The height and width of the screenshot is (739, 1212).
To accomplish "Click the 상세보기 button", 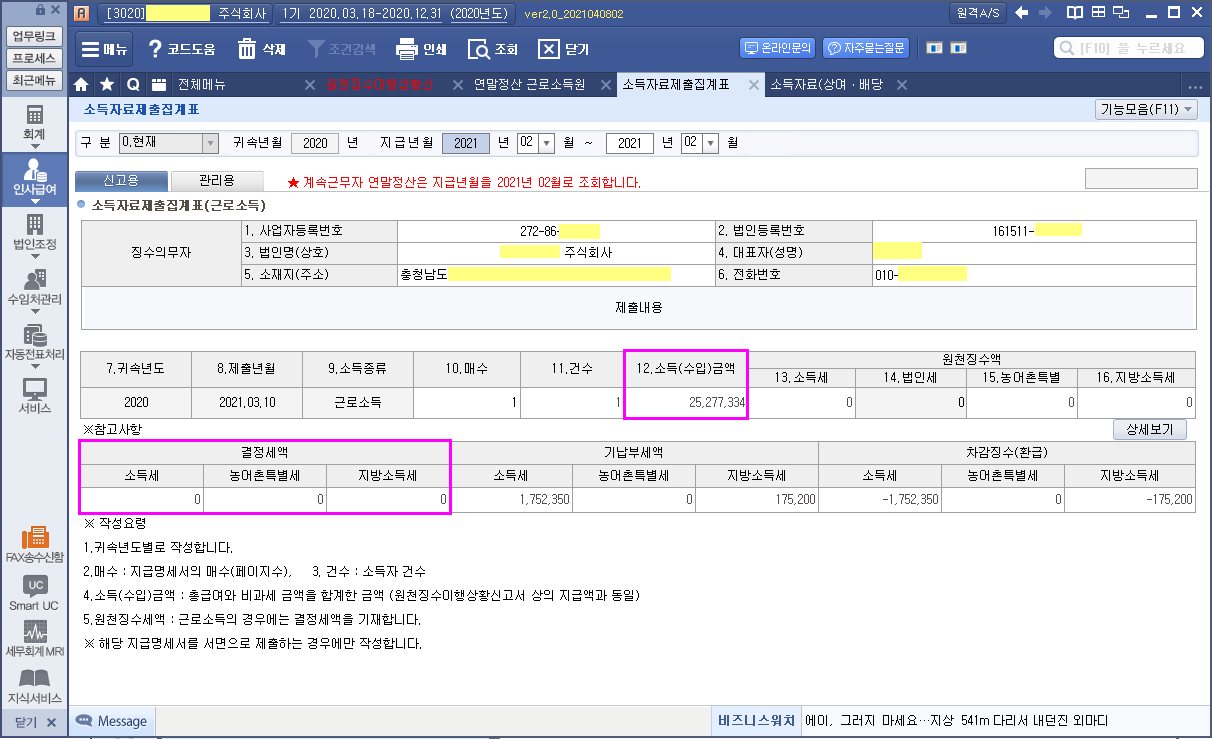I will point(1149,430).
